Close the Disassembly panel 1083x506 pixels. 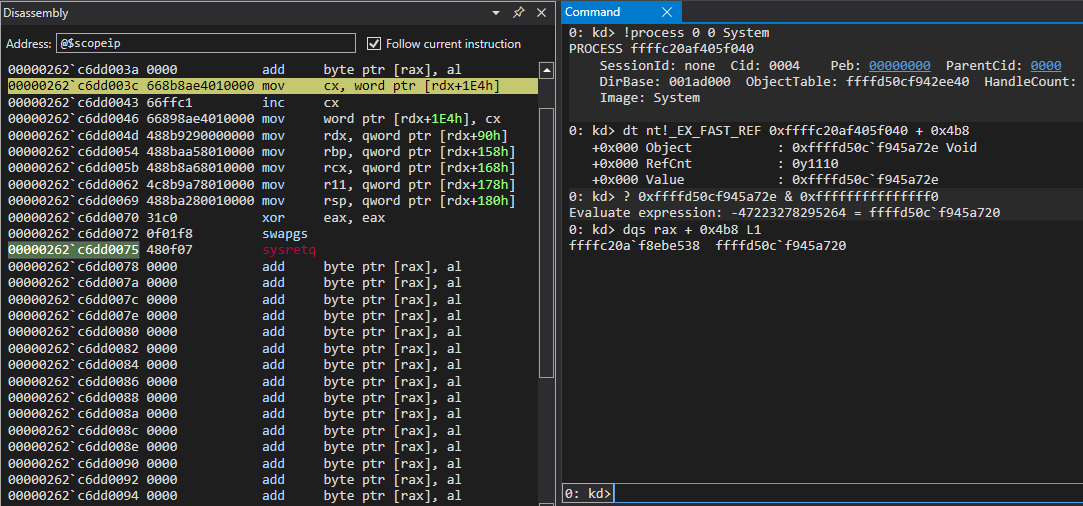541,13
